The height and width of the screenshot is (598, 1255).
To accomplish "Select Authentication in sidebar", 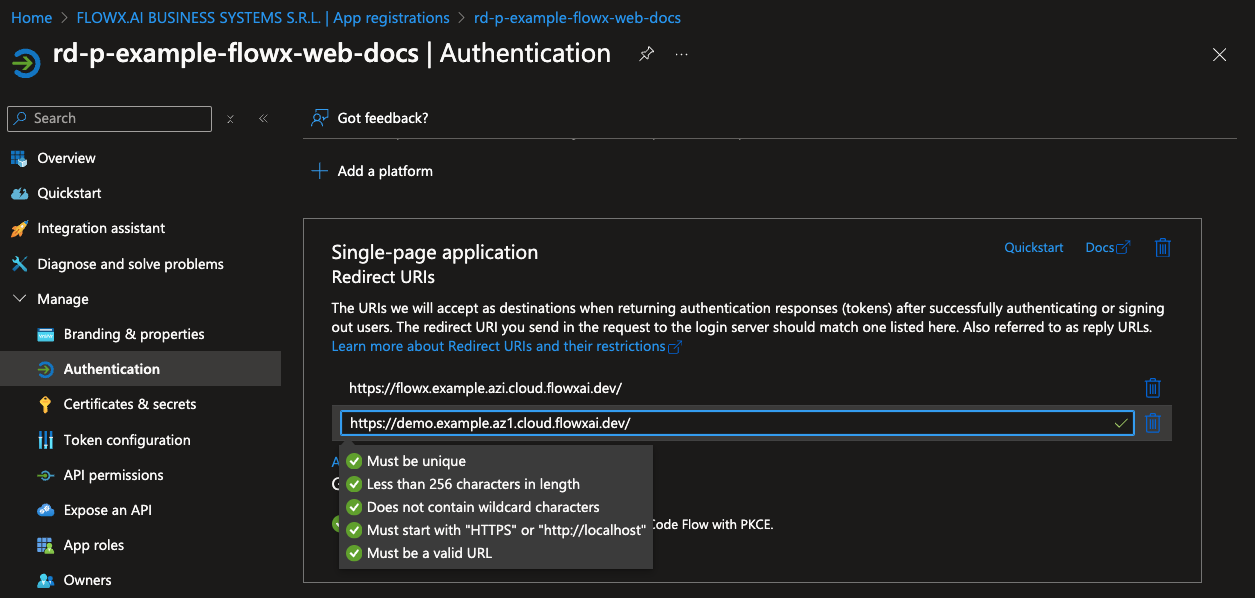I will point(140,369).
